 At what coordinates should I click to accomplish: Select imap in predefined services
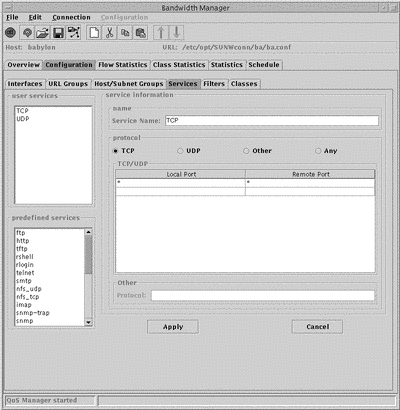pos(50,305)
